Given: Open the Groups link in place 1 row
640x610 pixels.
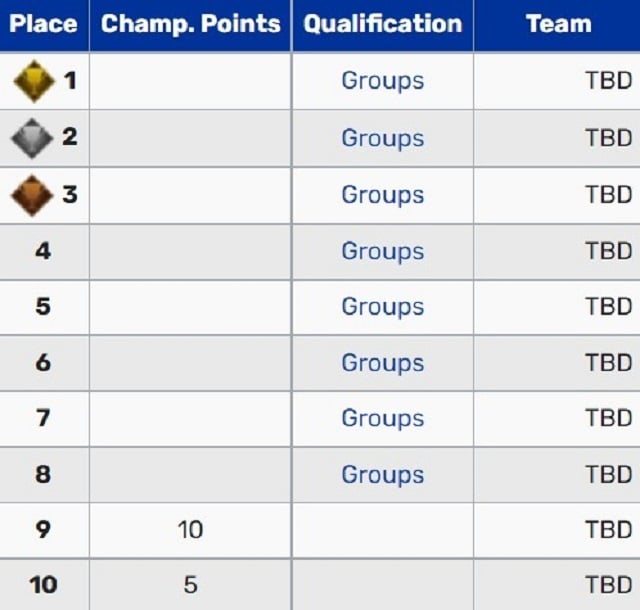Looking at the screenshot, I should (383, 81).
